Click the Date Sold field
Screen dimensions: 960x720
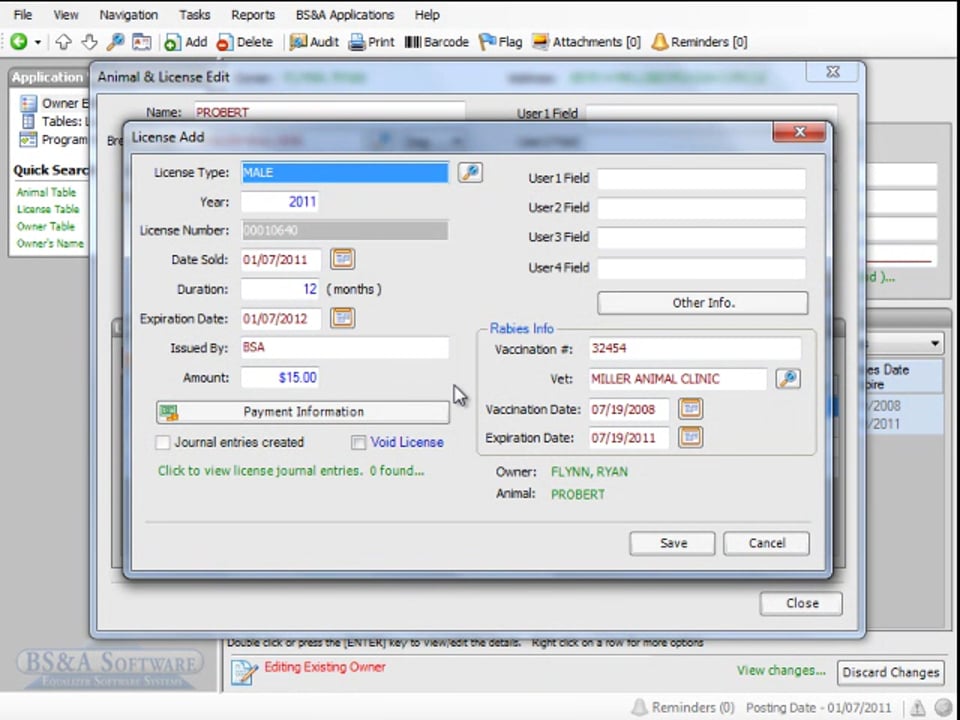click(281, 260)
